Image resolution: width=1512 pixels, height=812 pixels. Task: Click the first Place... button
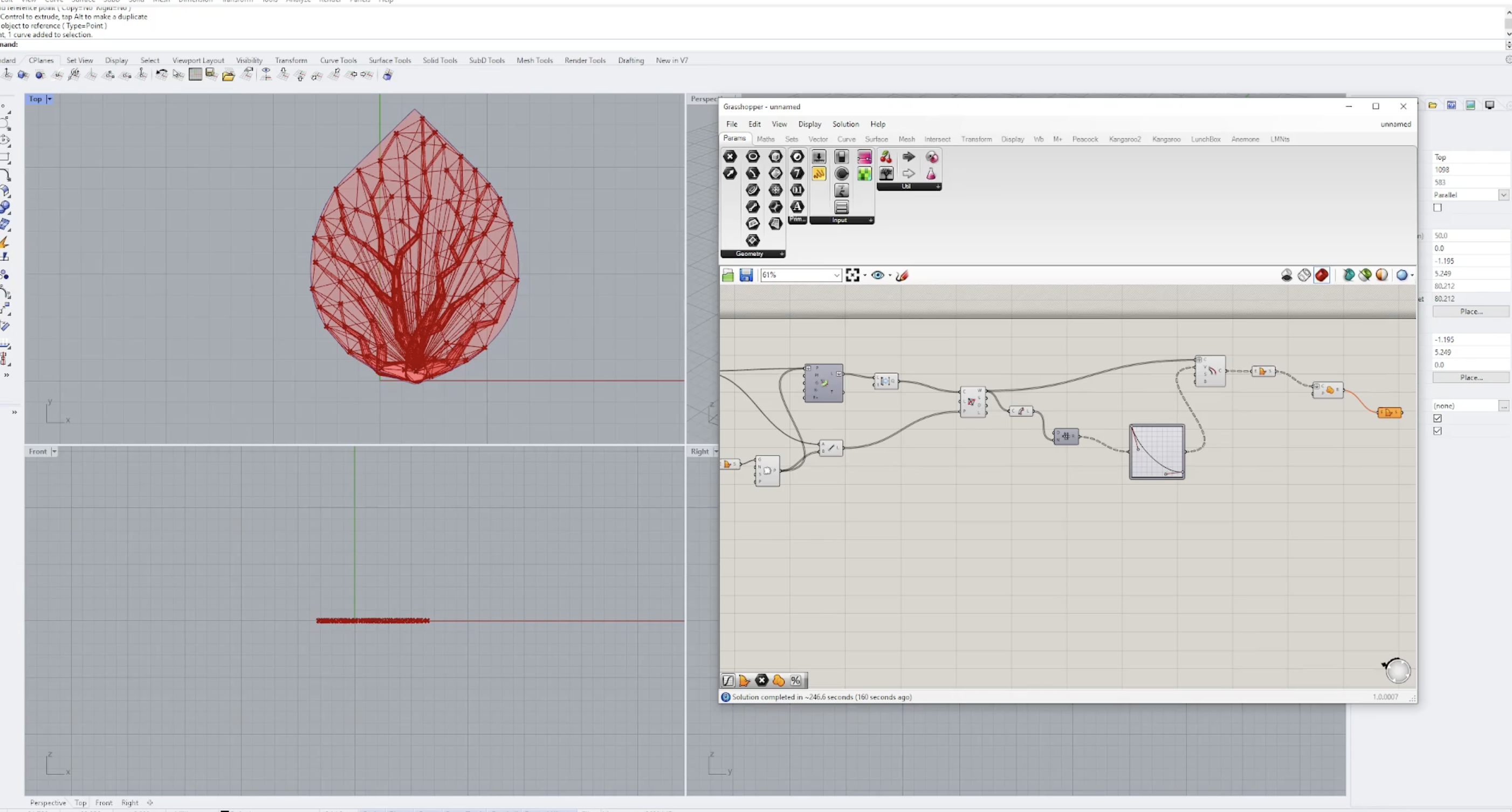[1471, 312]
